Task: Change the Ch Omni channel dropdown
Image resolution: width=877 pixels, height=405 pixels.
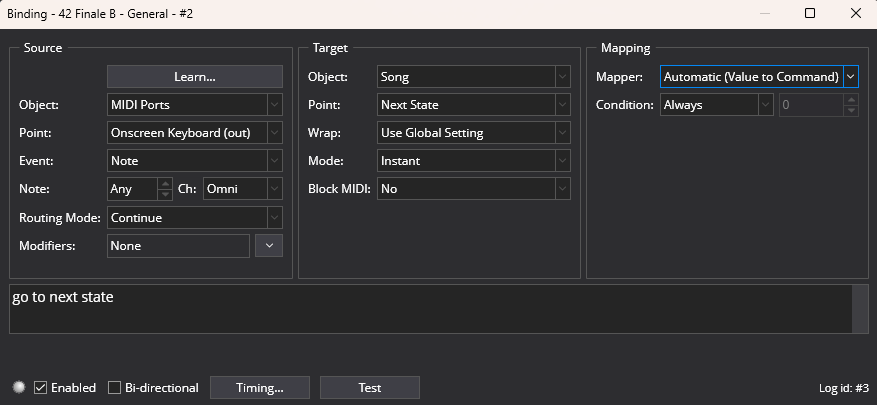Action: coord(243,189)
